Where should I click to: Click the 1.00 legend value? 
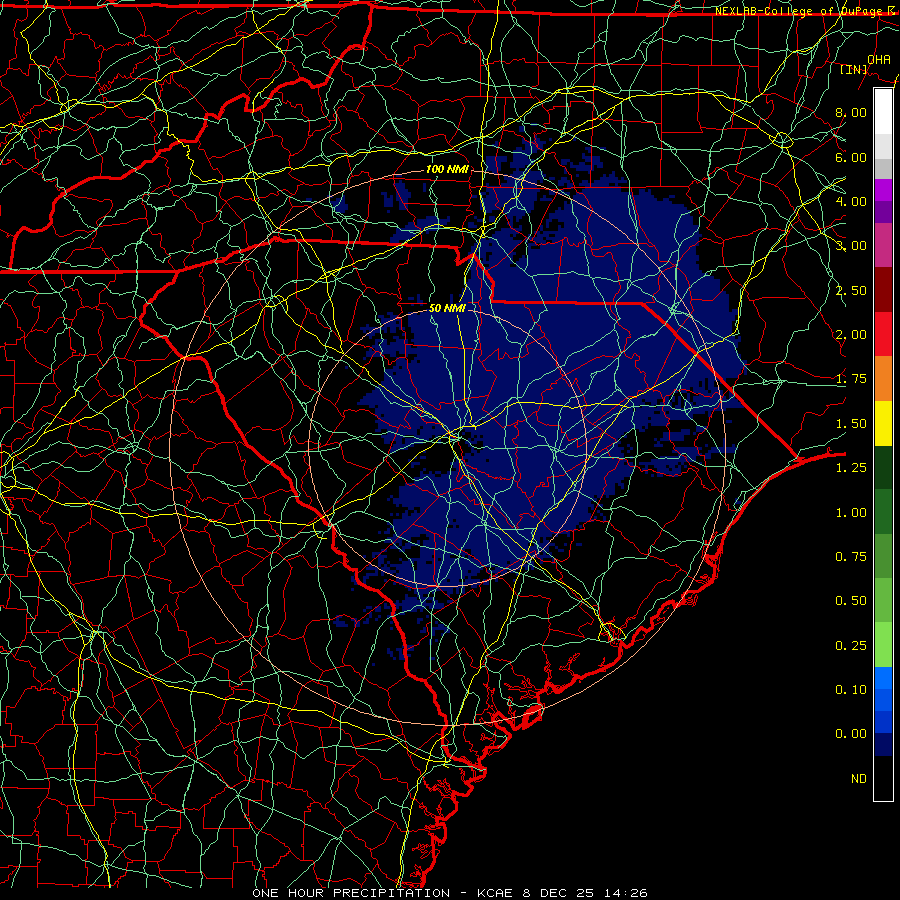(851, 513)
